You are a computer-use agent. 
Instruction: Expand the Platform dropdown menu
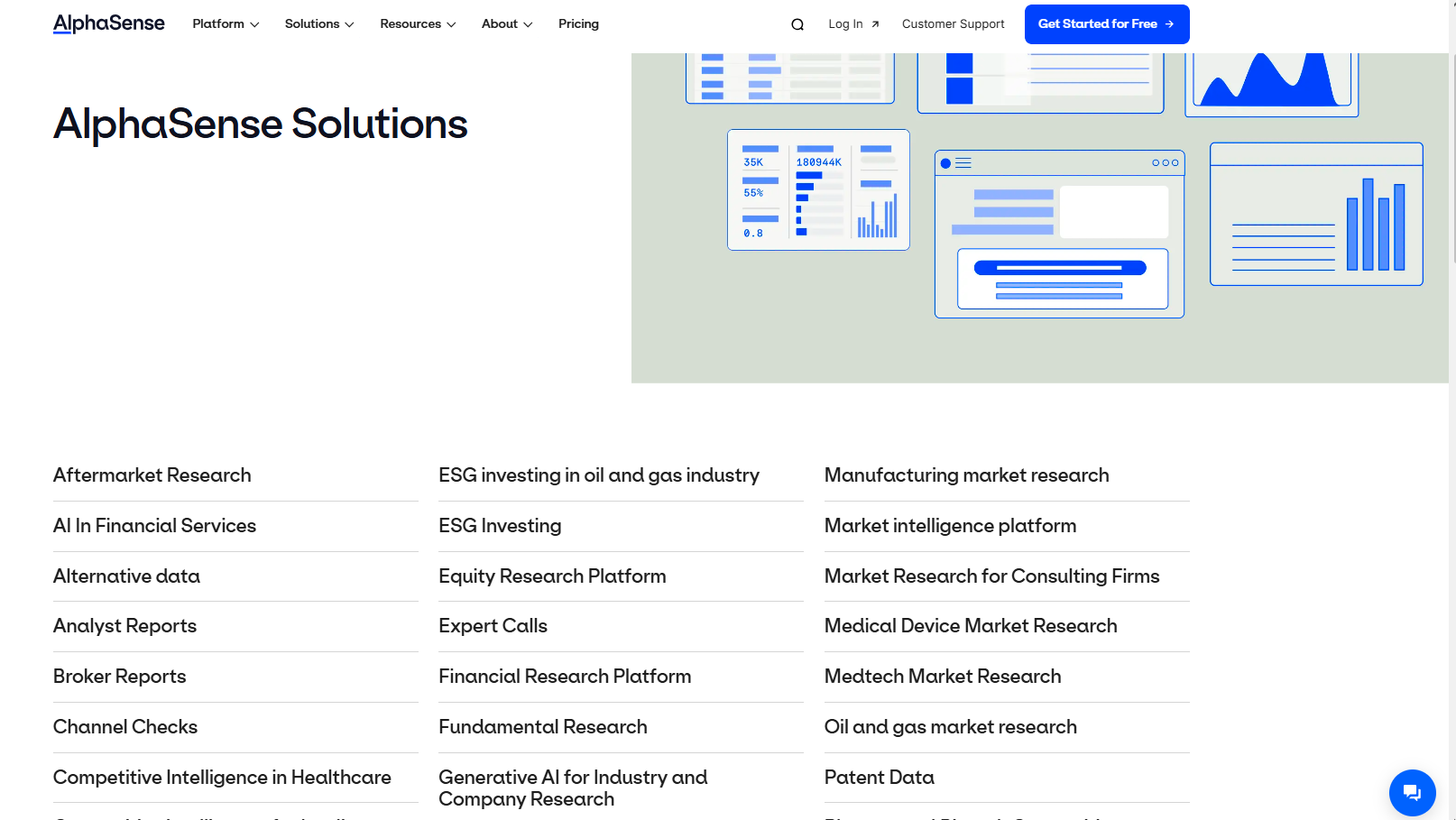click(226, 24)
